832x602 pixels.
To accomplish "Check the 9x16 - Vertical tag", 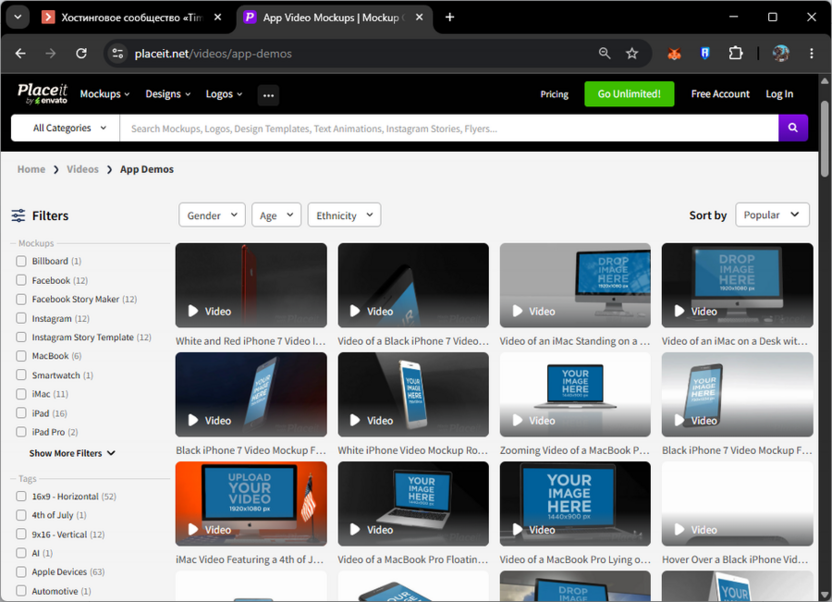I will 21,534.
